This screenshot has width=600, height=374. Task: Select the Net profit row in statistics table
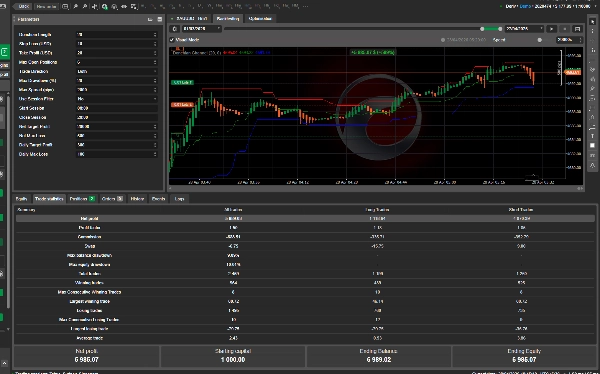[305, 219]
